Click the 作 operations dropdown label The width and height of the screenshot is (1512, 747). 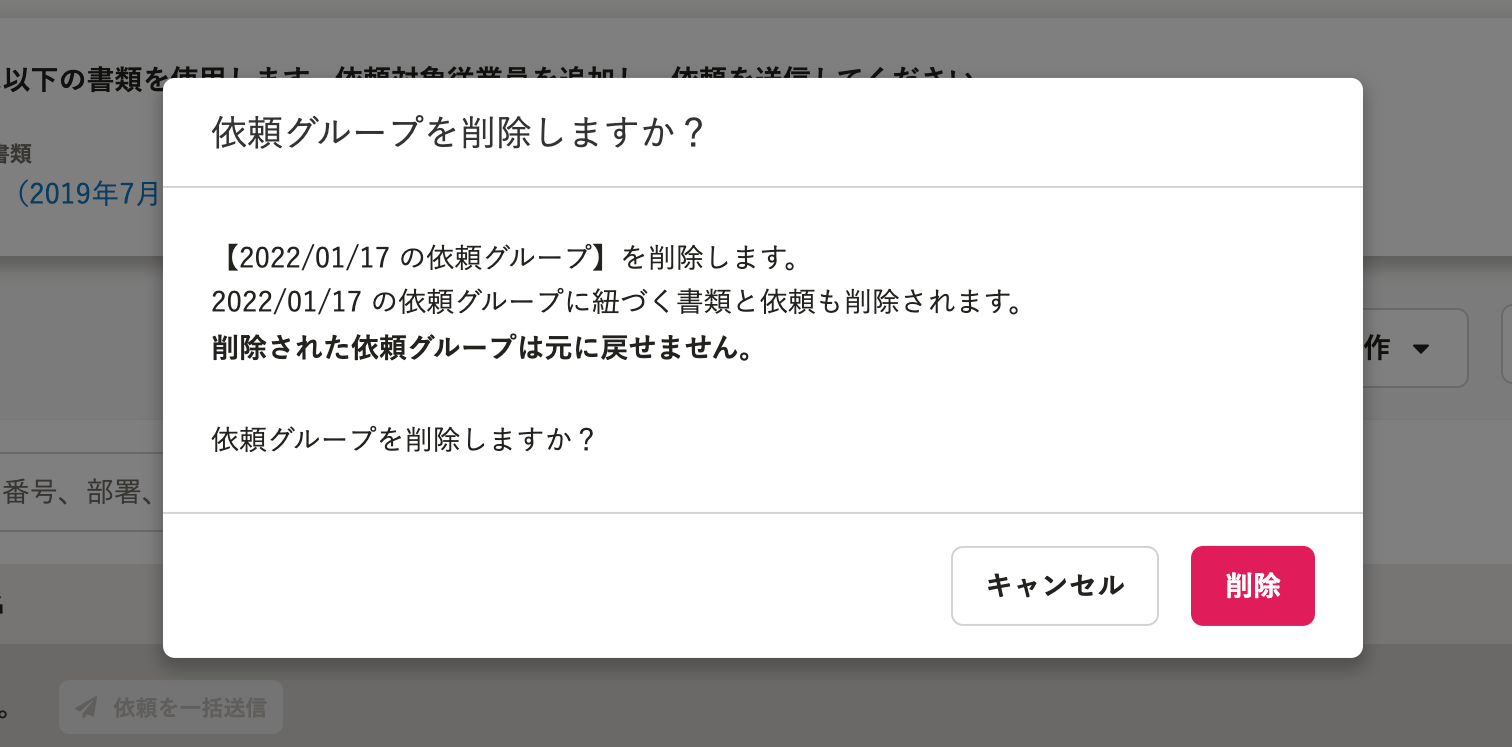[1376, 348]
